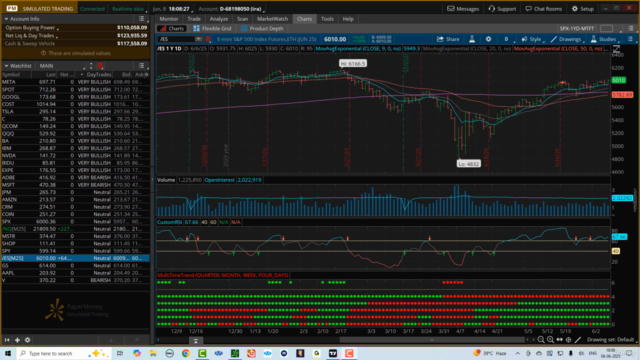640x360 pixels.
Task: Click the left sidebar go-to-first arrow icon
Action: click(7, 340)
